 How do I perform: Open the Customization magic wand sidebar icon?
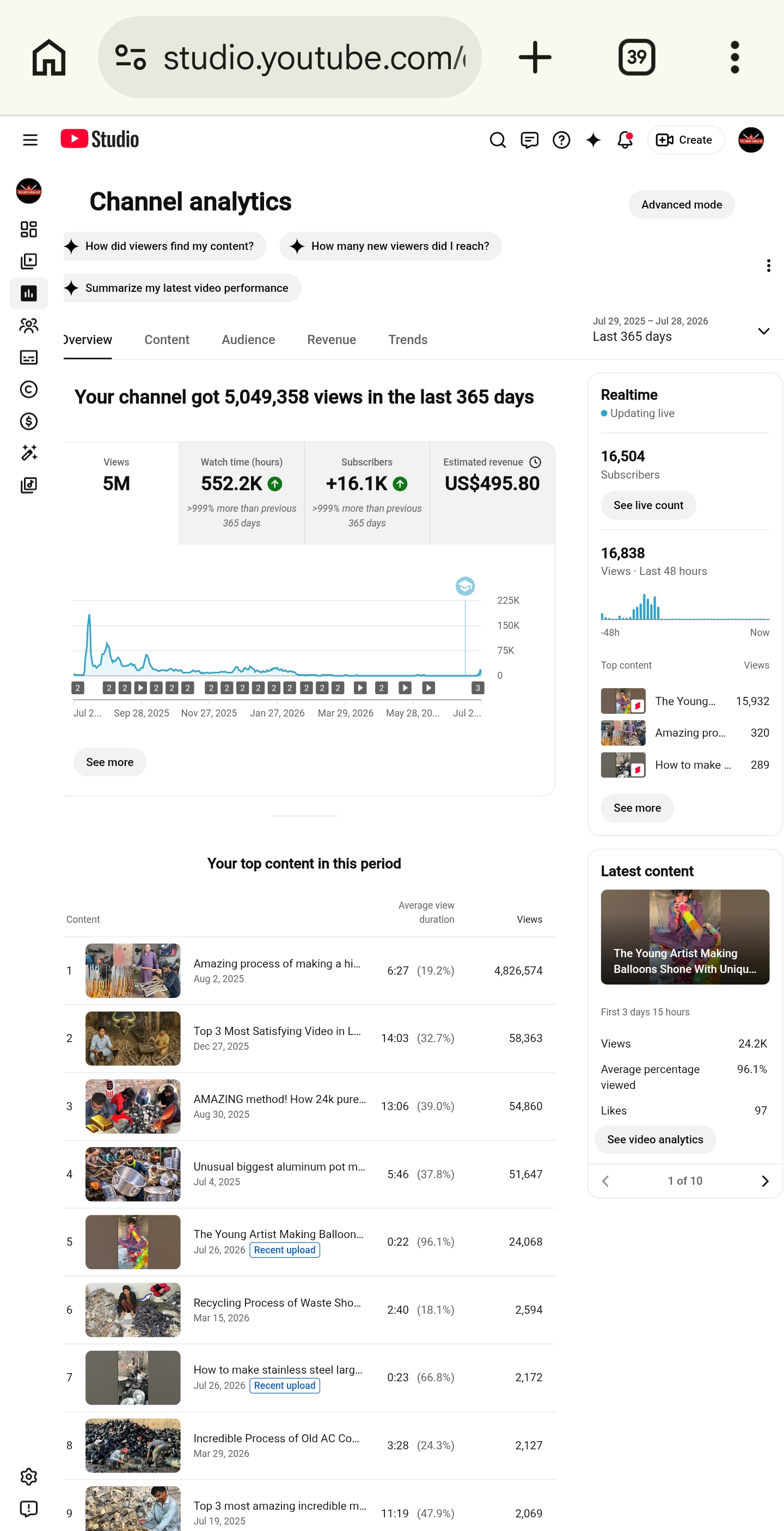click(28, 453)
